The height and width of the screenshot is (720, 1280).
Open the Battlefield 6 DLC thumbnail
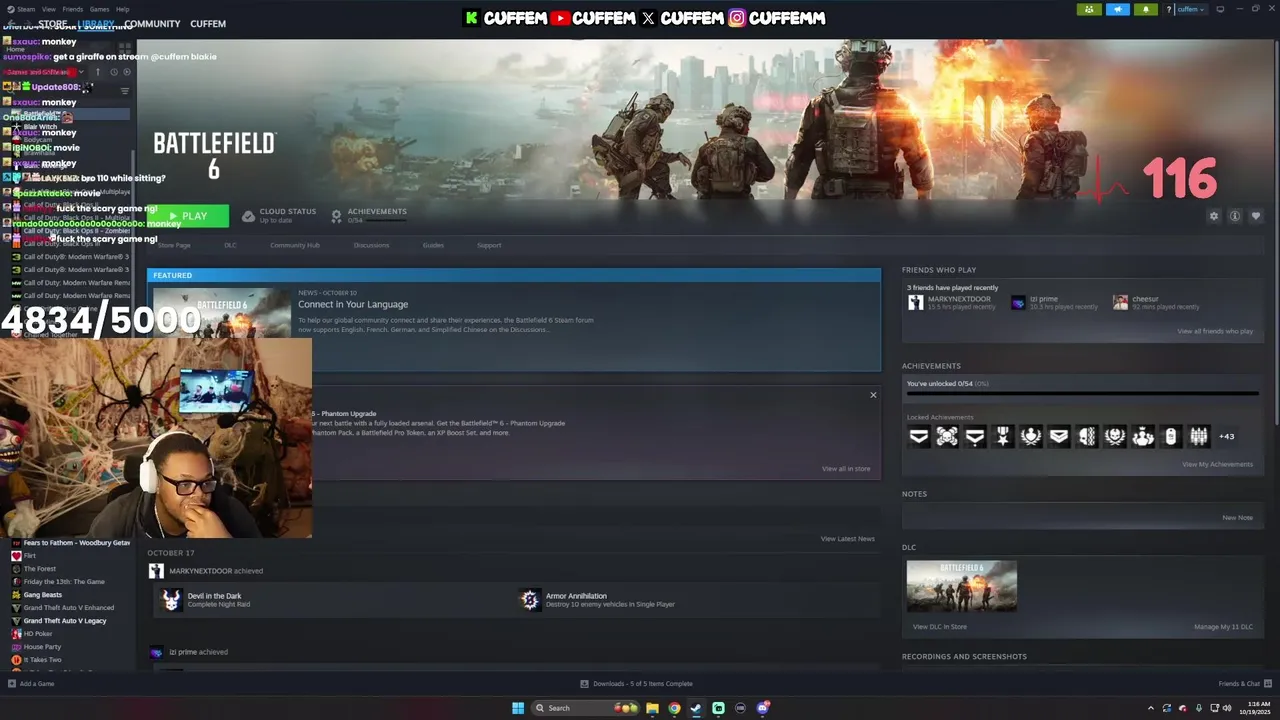pyautogui.click(x=962, y=586)
